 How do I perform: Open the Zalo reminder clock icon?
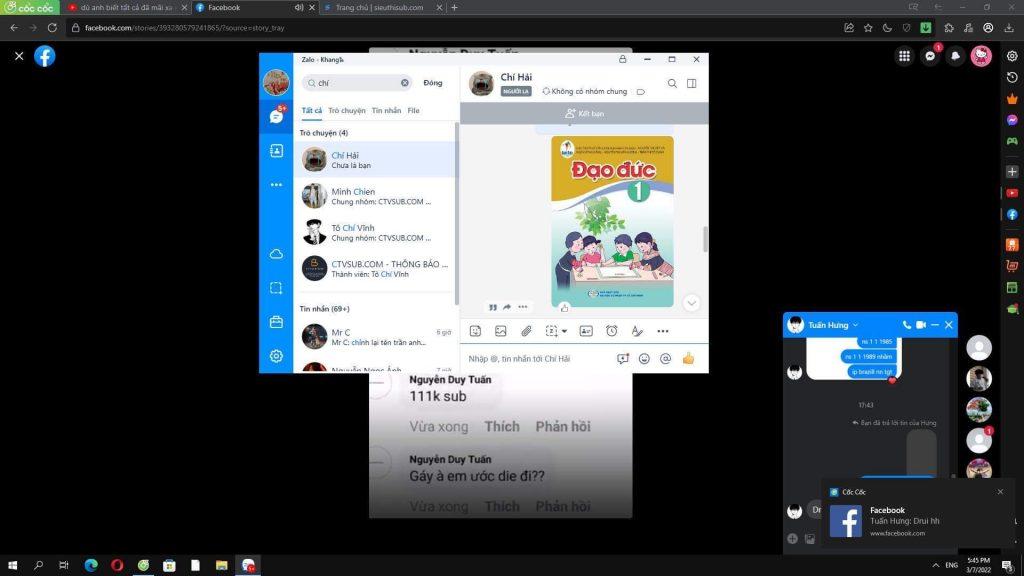click(x=612, y=331)
